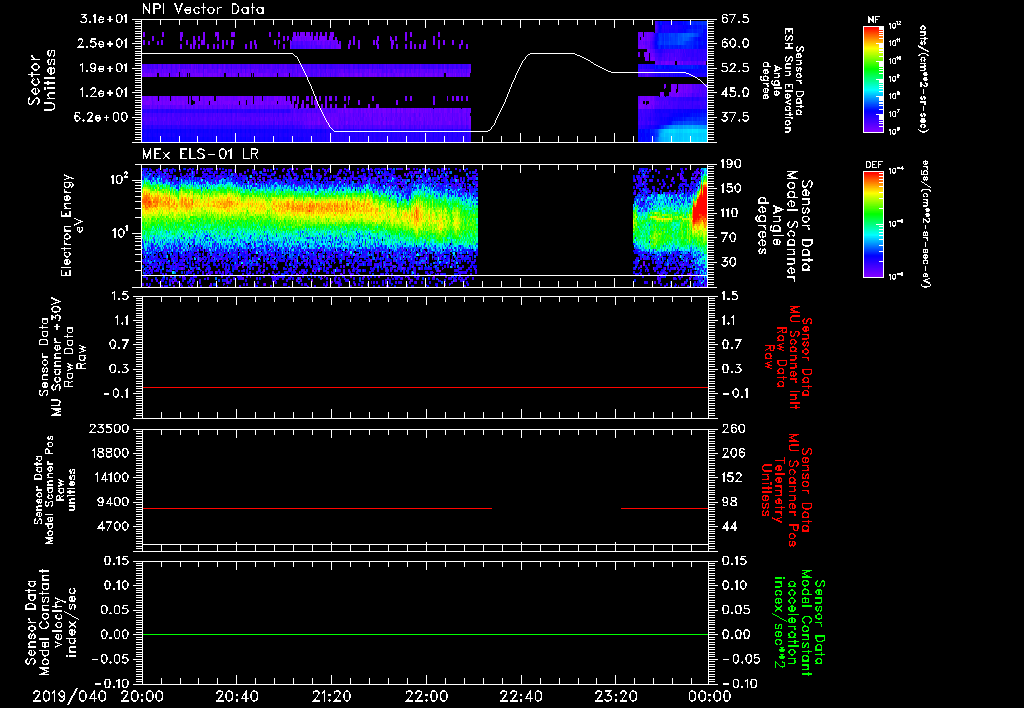The width and height of the screenshot is (1024, 708).
Task: Click the long left red scanner position line
Action: (x=316, y=509)
